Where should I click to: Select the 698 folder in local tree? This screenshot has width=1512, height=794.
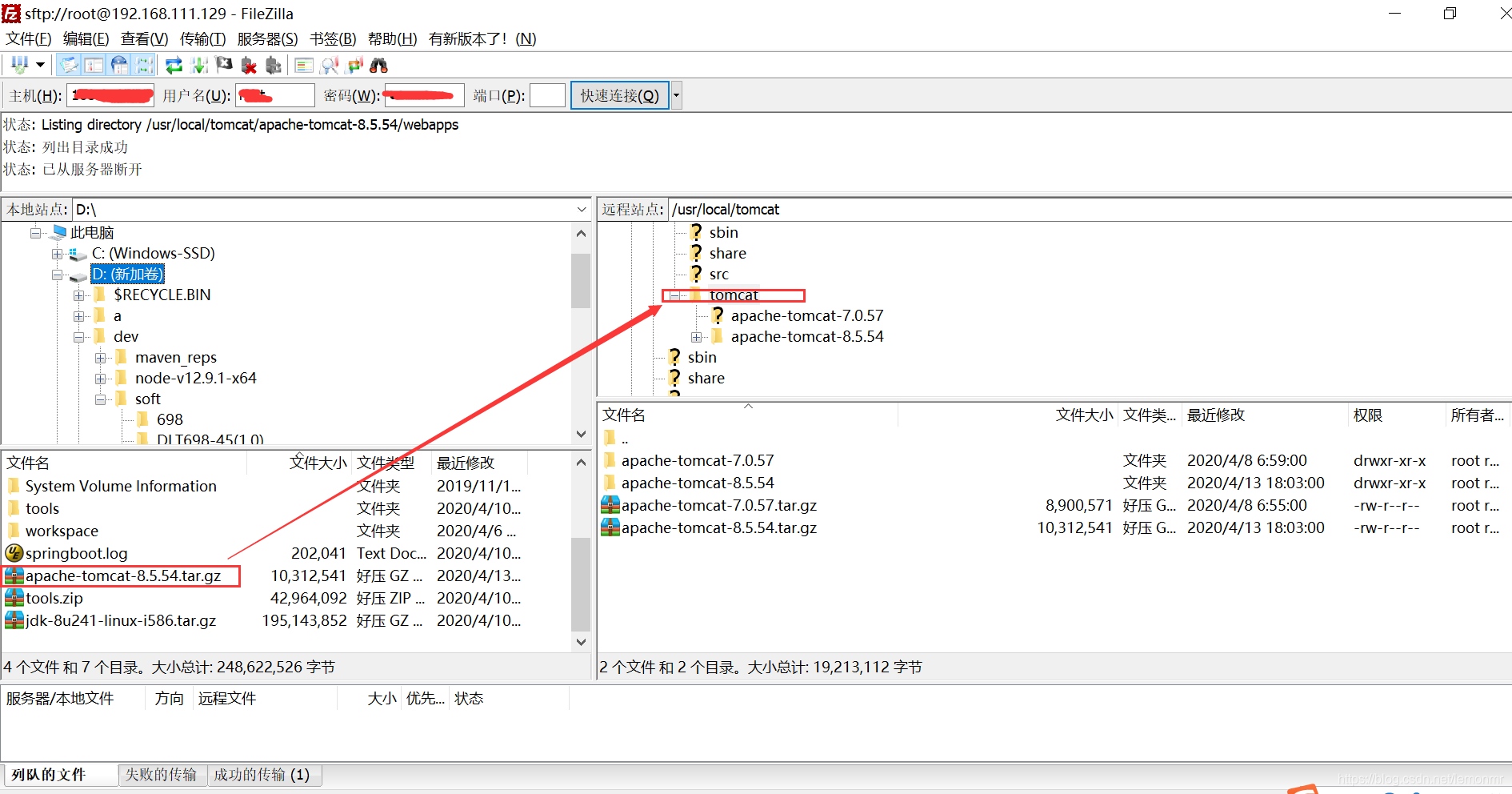pyautogui.click(x=170, y=419)
